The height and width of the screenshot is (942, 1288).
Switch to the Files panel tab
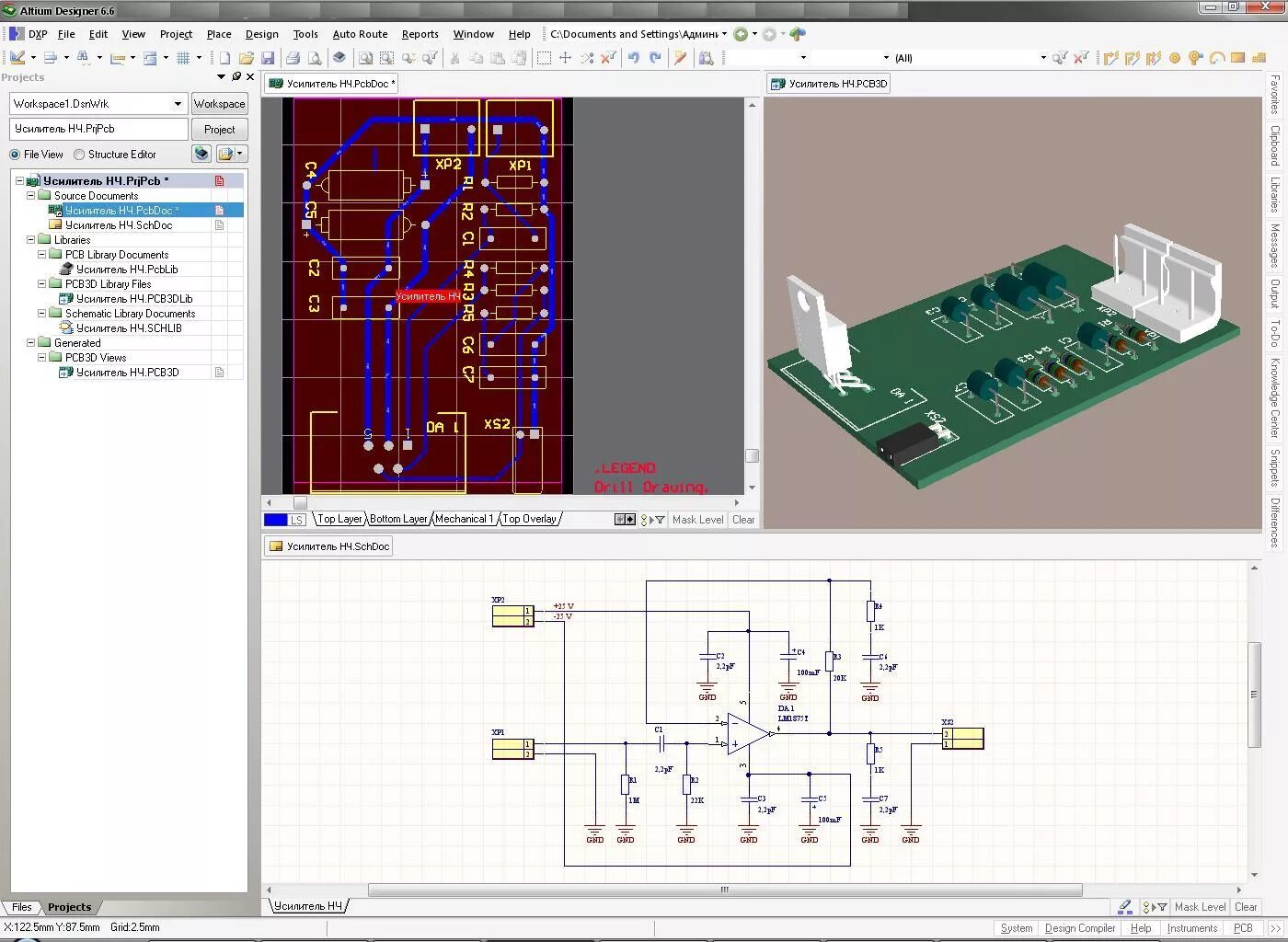tap(22, 907)
